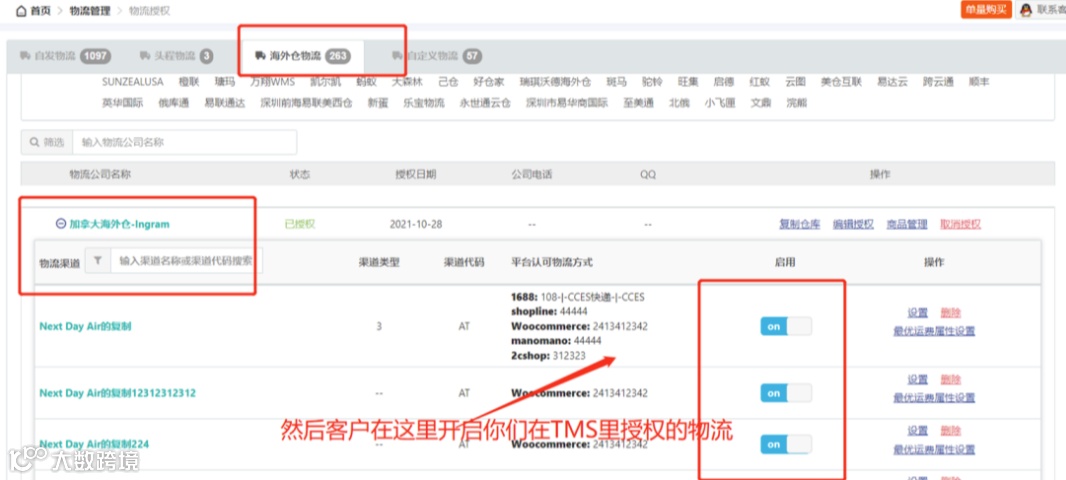Choose the 美仓互联 provider
Screen dimensions: 1066x480
(x=841, y=82)
